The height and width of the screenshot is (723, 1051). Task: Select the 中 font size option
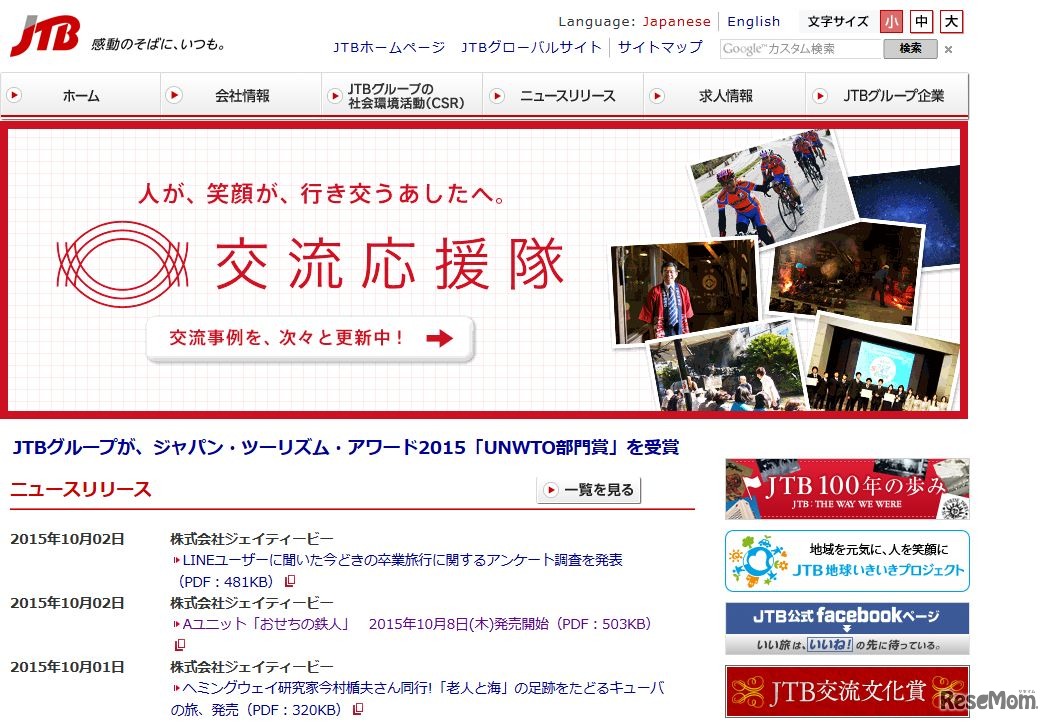tap(920, 21)
